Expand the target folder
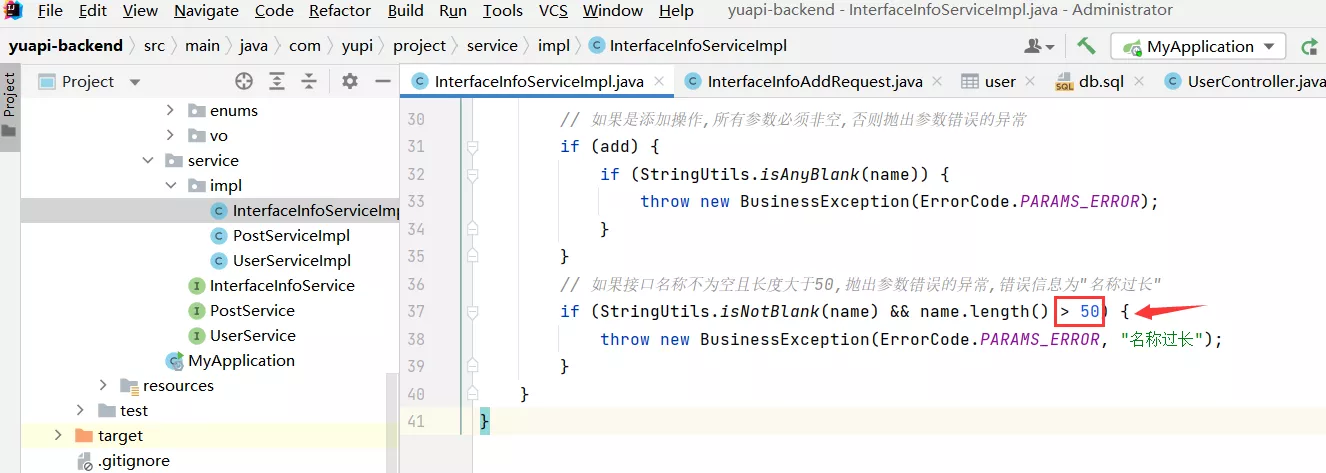Screen dimensions: 1326x473 (58, 435)
